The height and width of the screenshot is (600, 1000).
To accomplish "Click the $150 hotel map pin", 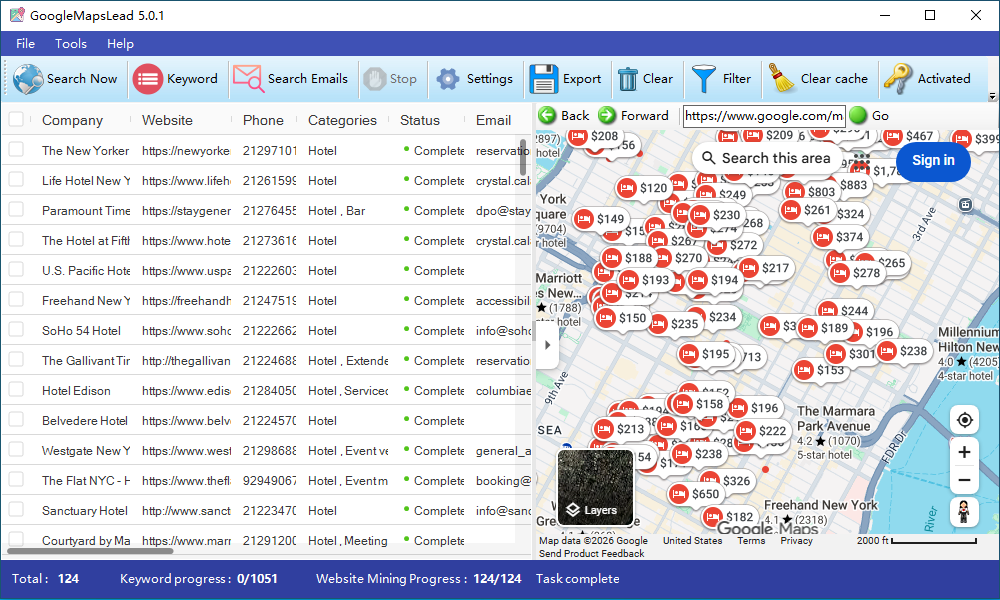I will (x=622, y=318).
